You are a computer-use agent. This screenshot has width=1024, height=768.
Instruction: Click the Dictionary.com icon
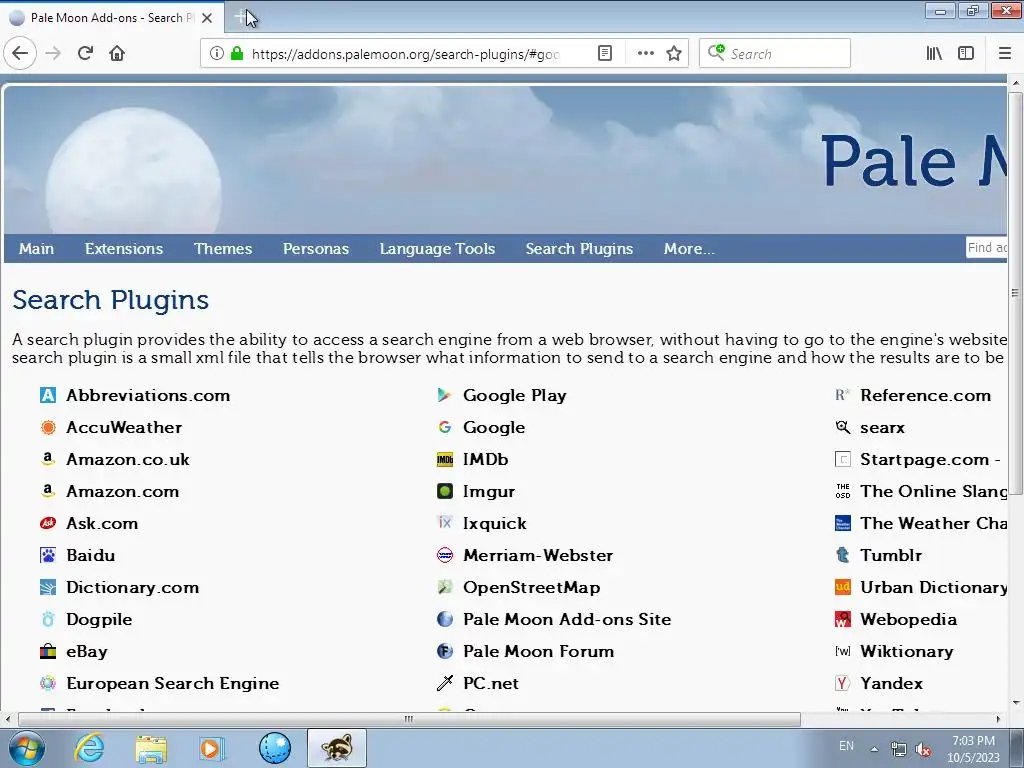point(48,587)
